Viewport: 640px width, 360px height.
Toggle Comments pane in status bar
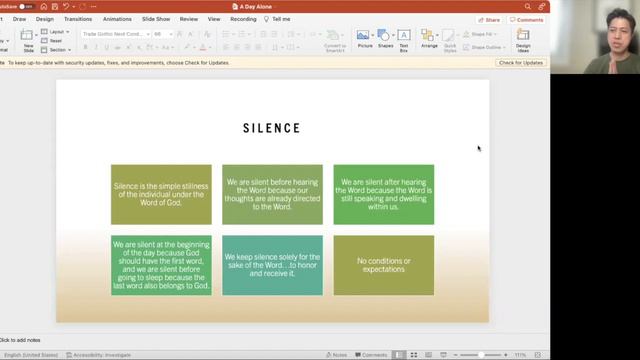pyautogui.click(x=371, y=355)
